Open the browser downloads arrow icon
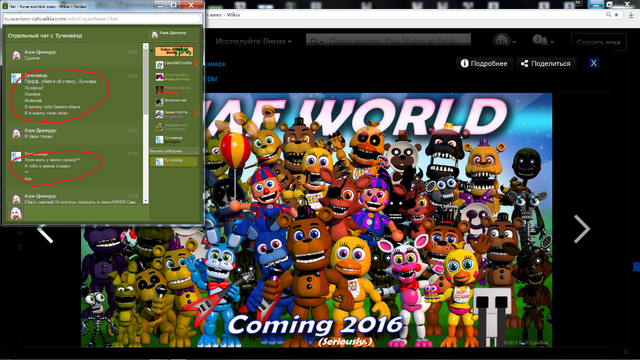This screenshot has width=640, height=360. click(x=631, y=15)
